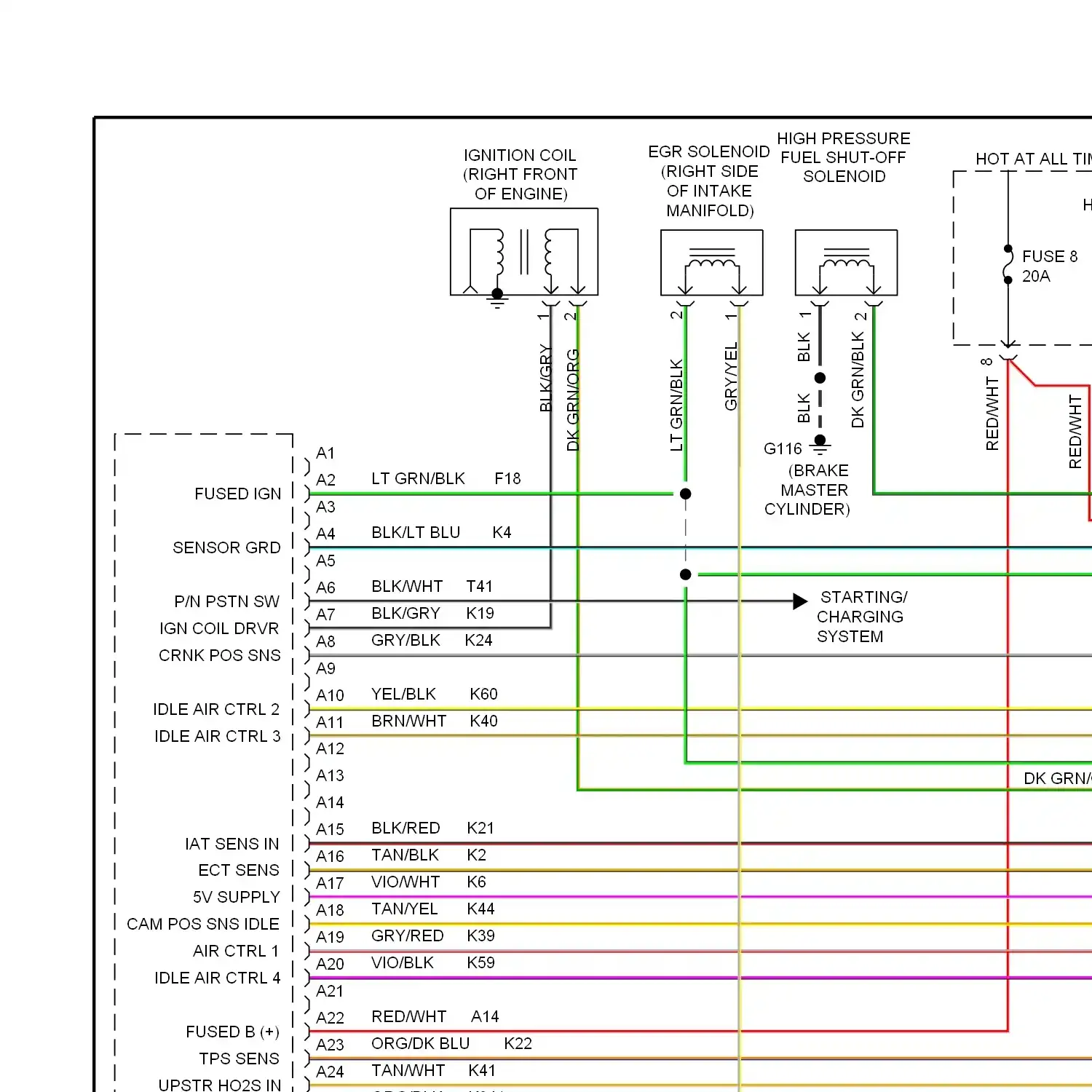Click the CAM POS SNS IDLE label
The width and height of the screenshot is (1092, 1092).
pos(203,924)
